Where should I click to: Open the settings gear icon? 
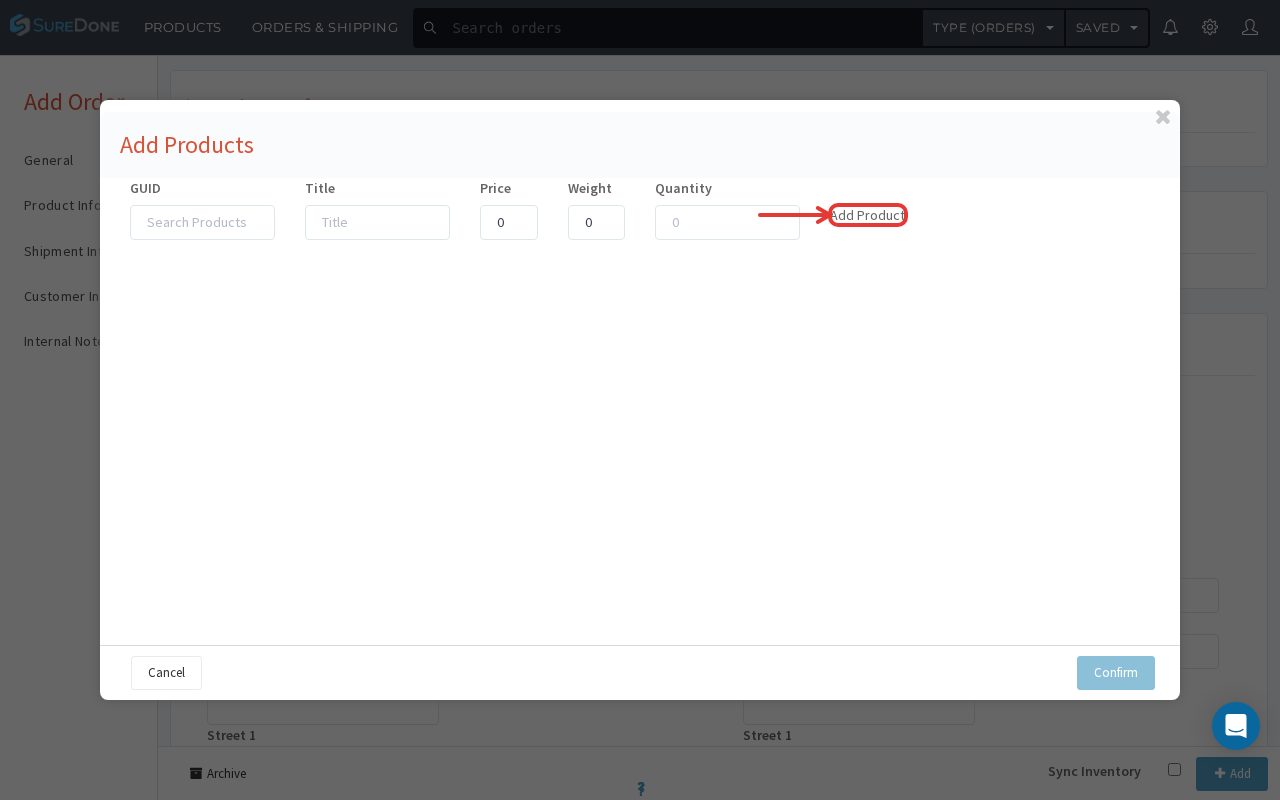1210,27
